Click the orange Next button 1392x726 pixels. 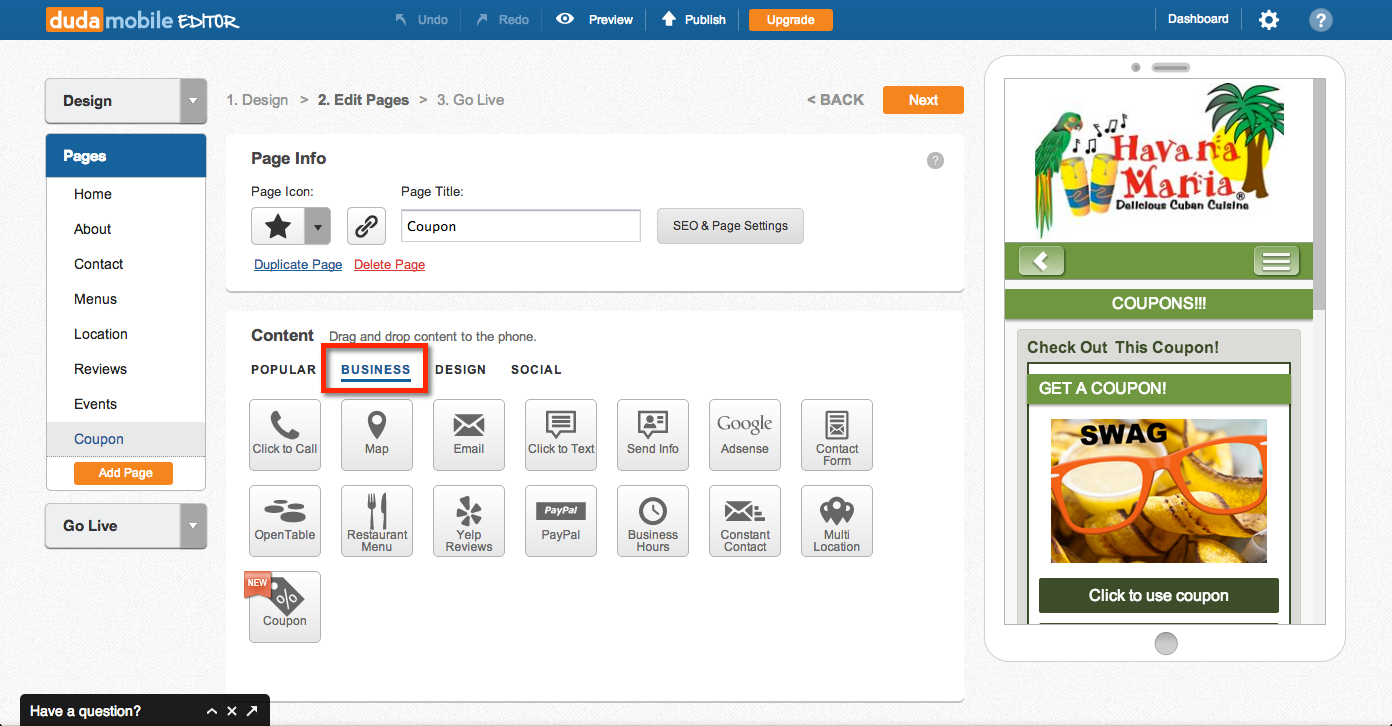pos(923,100)
